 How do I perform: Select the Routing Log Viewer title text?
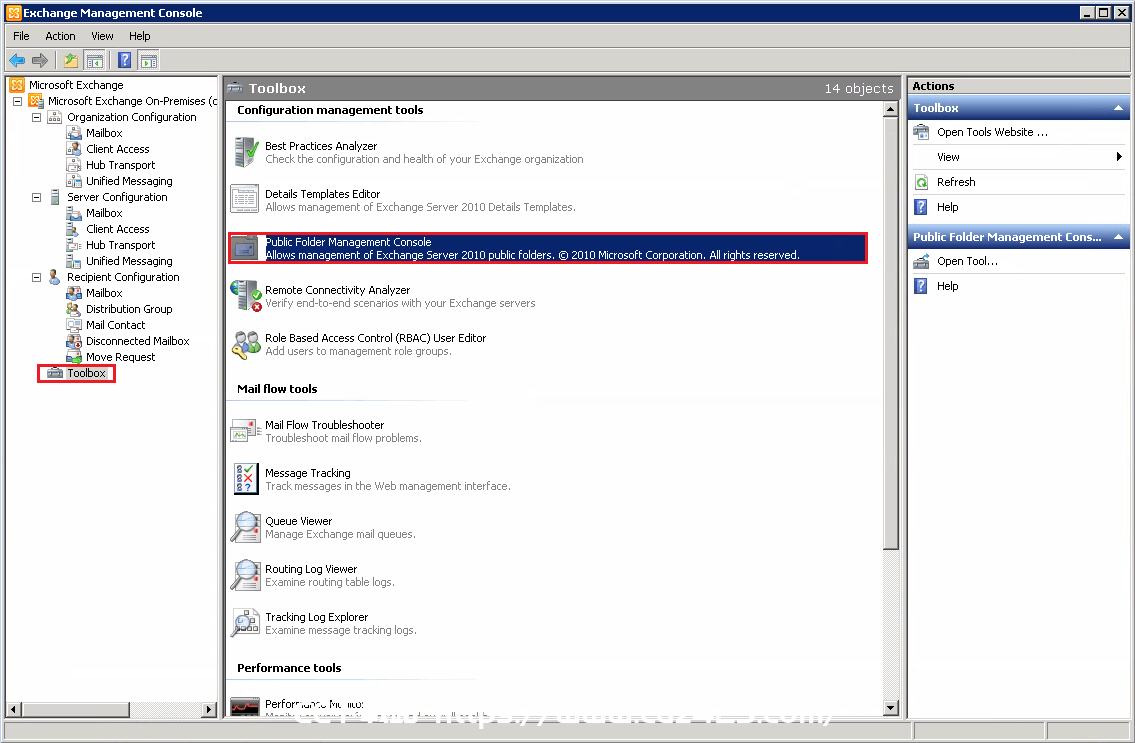coord(311,569)
